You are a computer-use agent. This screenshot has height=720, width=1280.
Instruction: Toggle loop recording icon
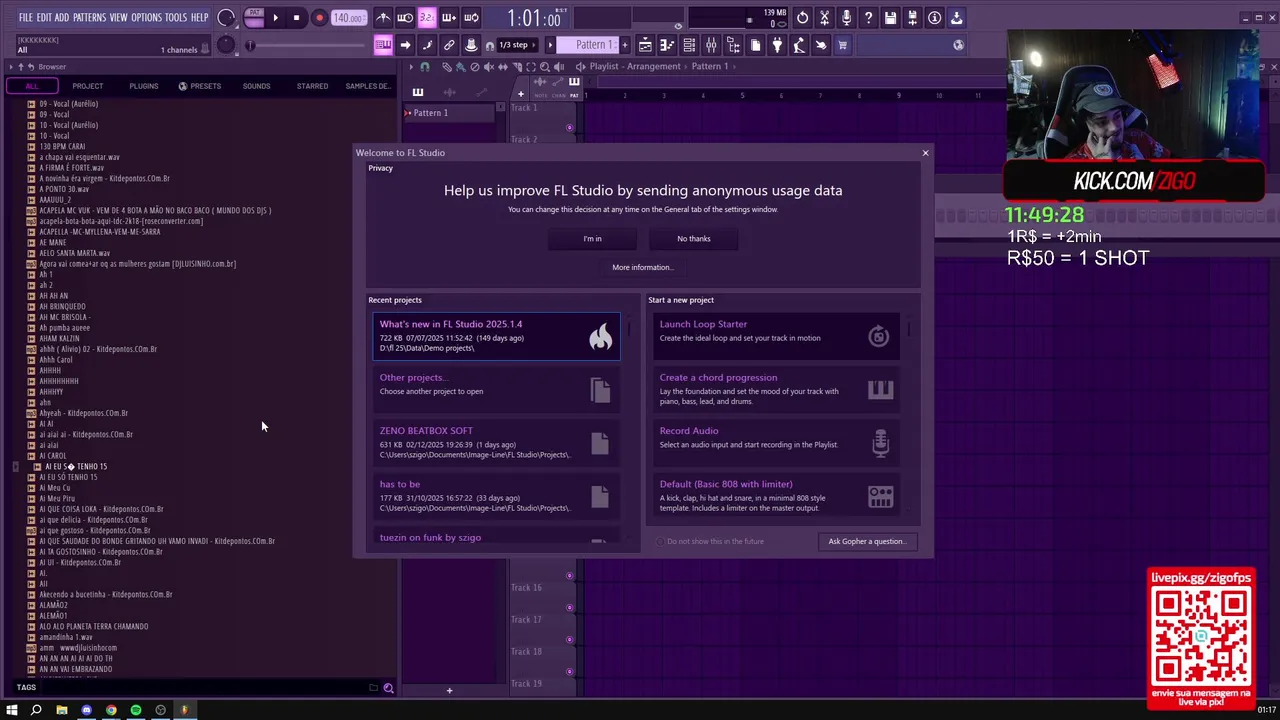pyautogui.click(x=471, y=18)
